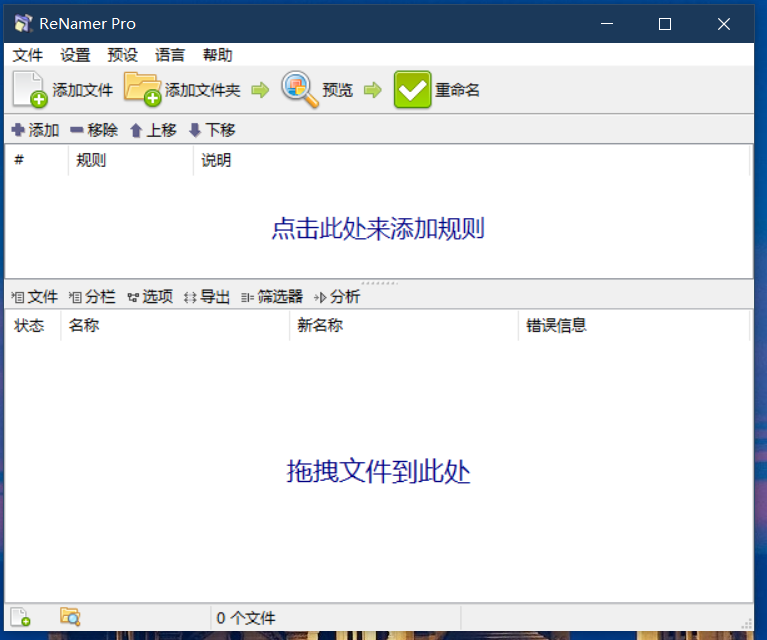Click the Add Folders (添加文件夹) icon
The image size is (767, 640).
[142, 89]
